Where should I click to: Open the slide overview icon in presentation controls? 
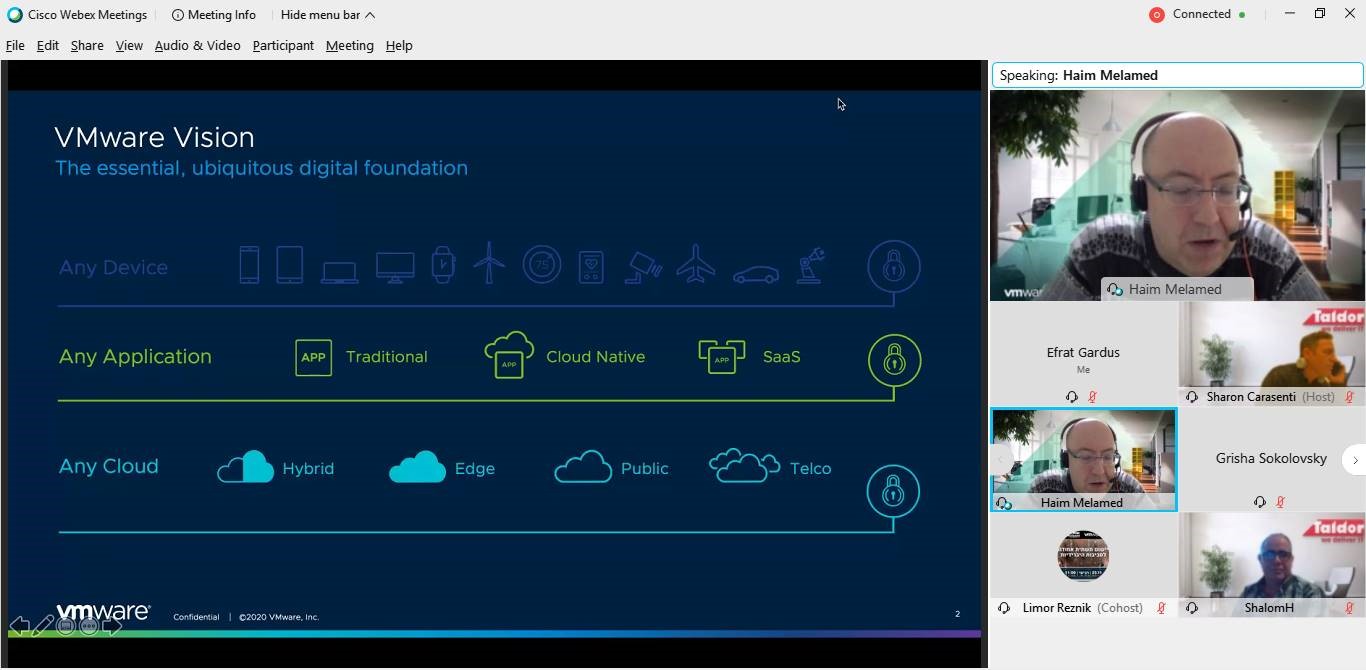(x=66, y=626)
